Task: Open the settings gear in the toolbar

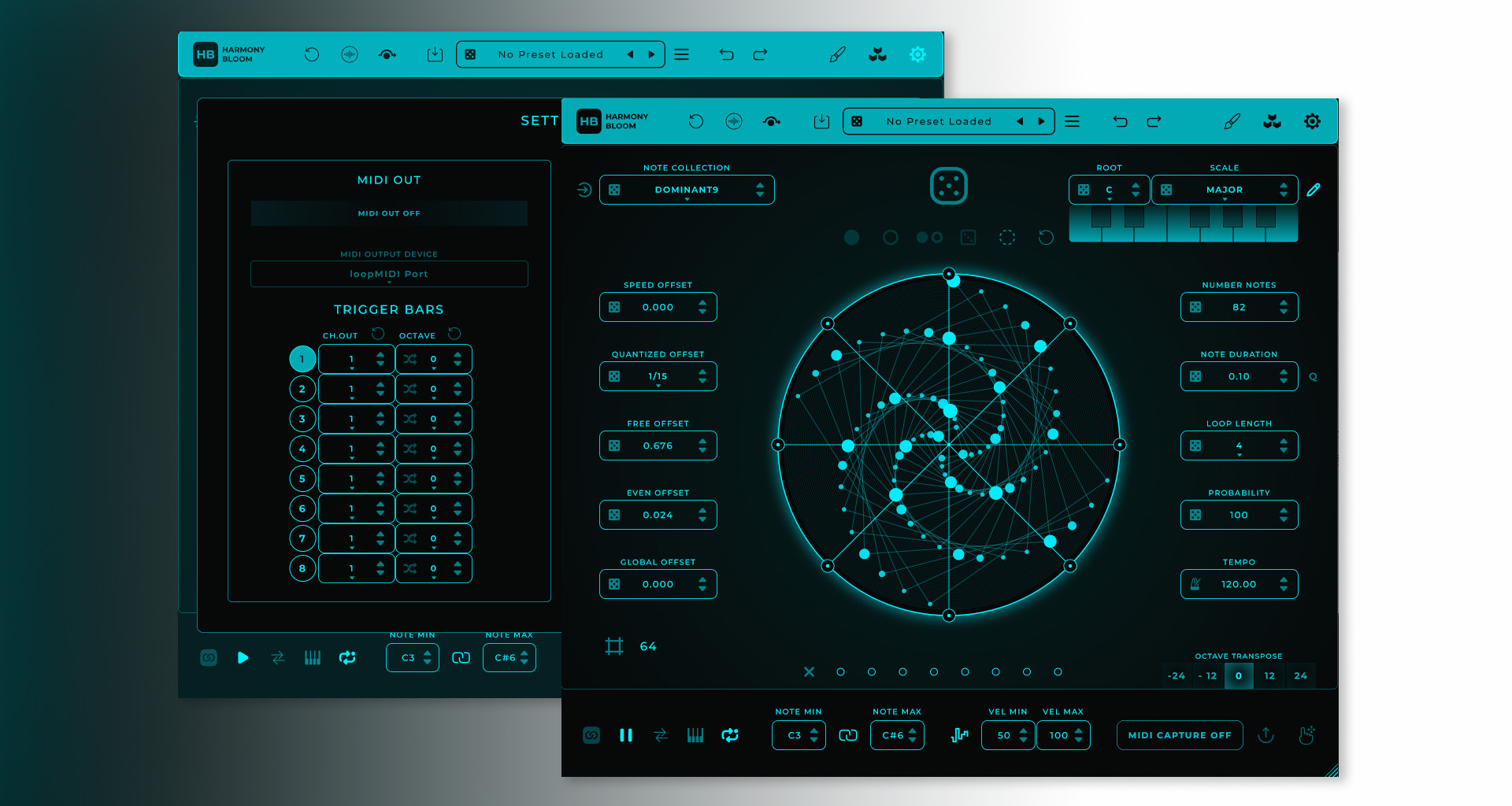Action: tap(1312, 120)
